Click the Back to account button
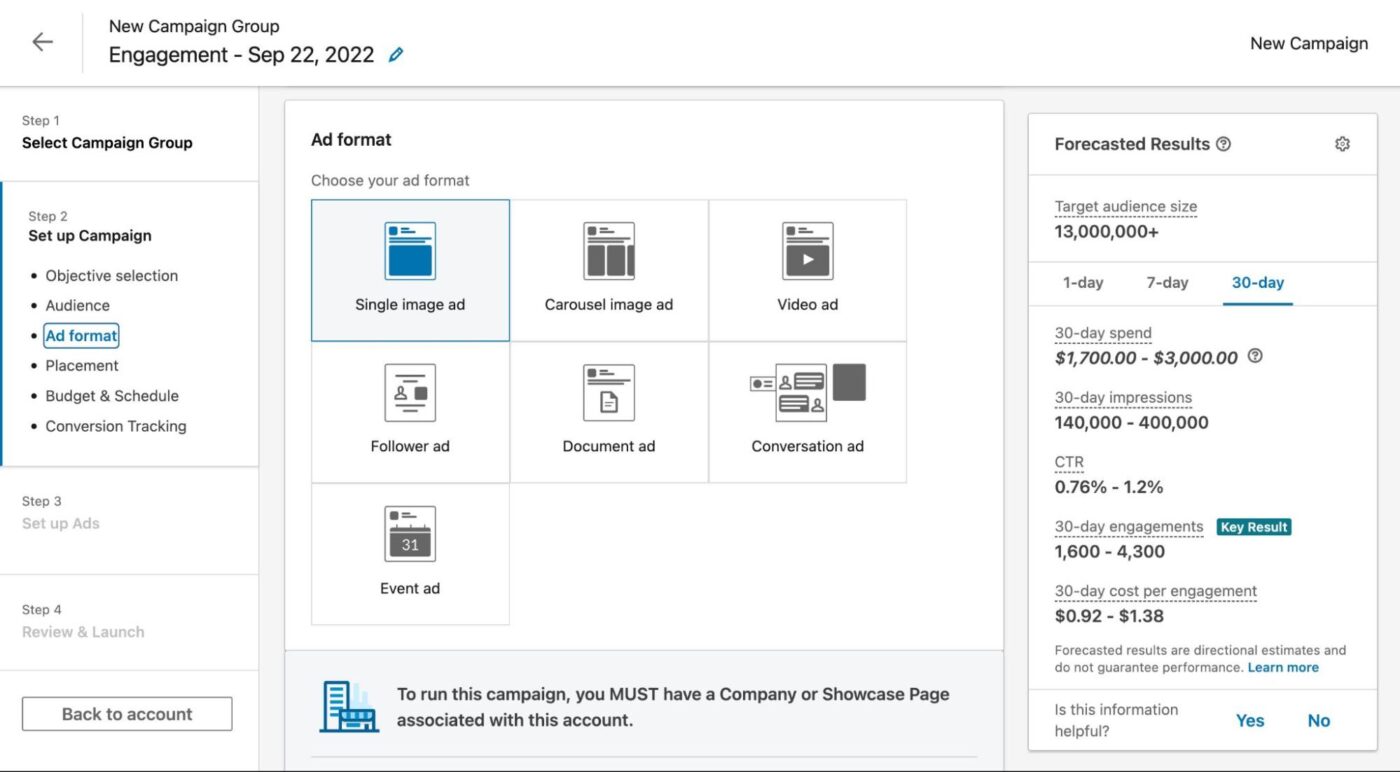The width and height of the screenshot is (1400, 772). point(126,713)
